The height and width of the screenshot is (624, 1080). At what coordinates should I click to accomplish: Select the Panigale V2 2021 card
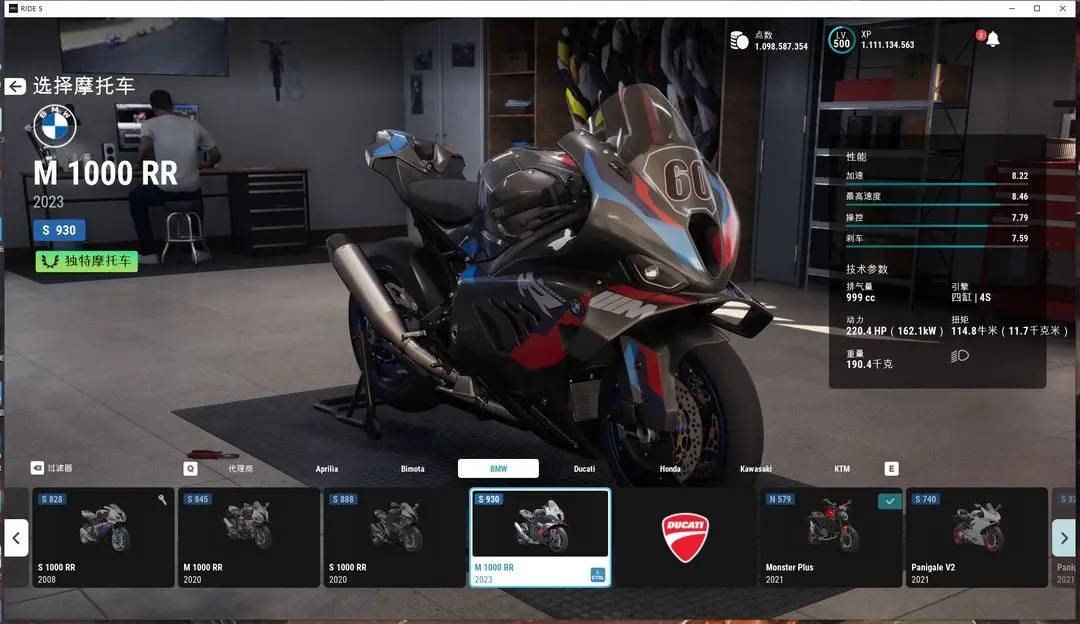click(x=977, y=537)
